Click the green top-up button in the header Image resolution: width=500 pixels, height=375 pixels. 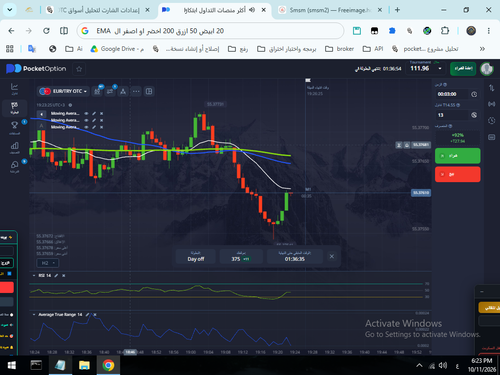coord(463,69)
